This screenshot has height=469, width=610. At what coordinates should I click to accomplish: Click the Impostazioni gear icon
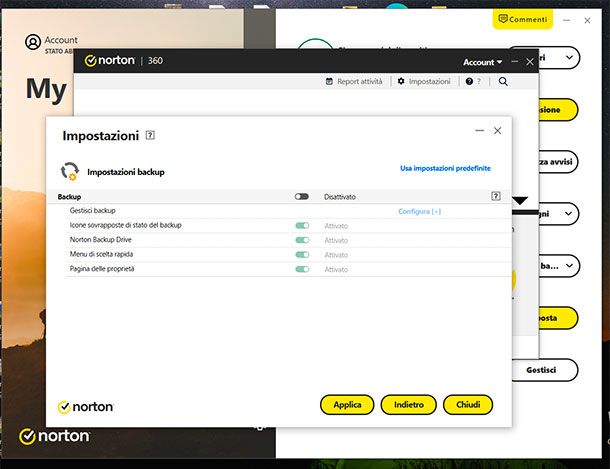pos(401,81)
